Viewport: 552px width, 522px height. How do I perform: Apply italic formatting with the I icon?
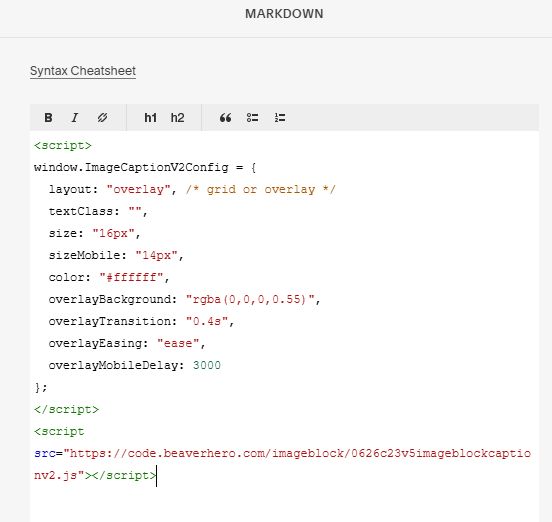(x=75, y=118)
